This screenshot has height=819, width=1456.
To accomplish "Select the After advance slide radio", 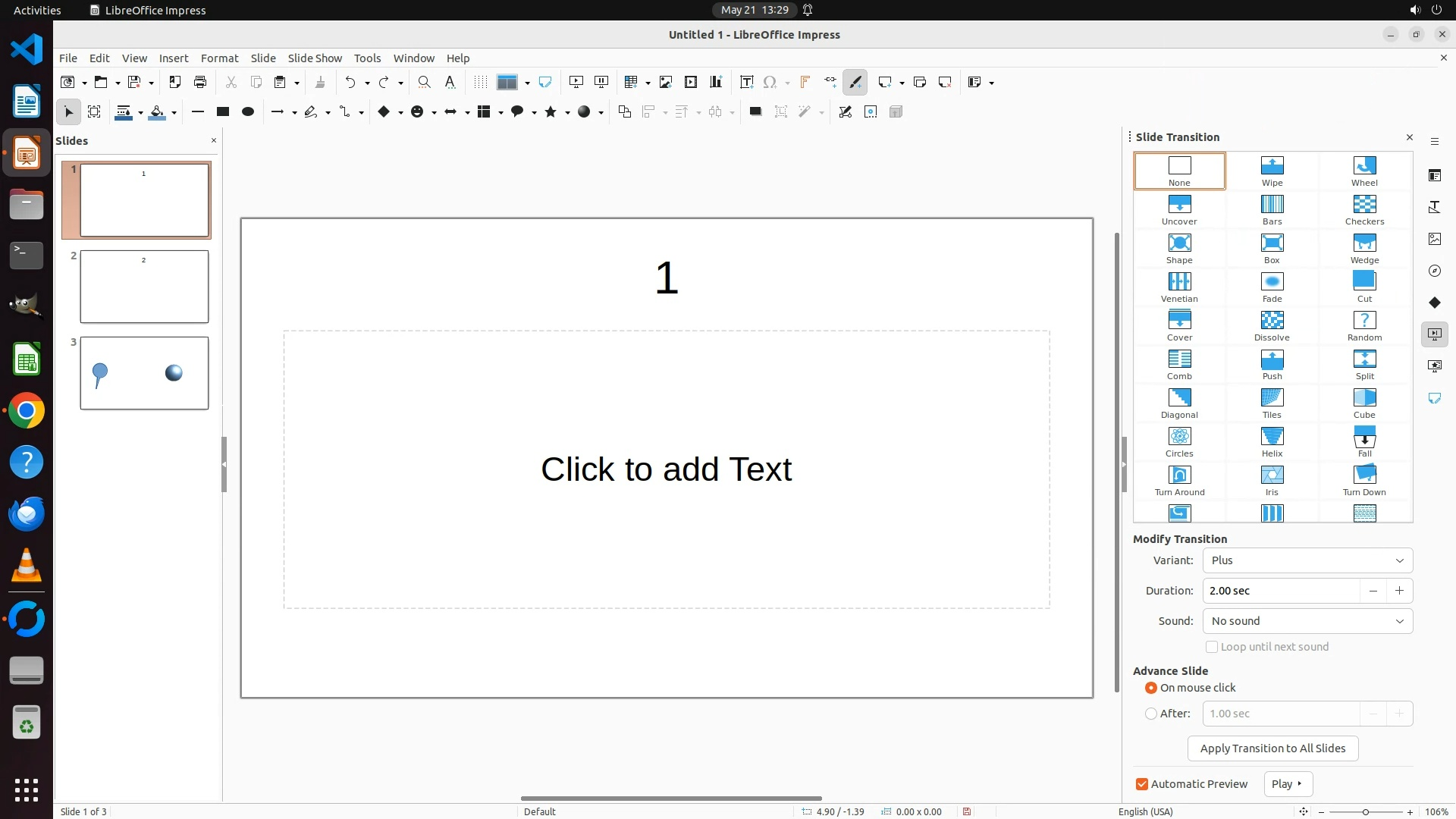I will tap(1151, 714).
